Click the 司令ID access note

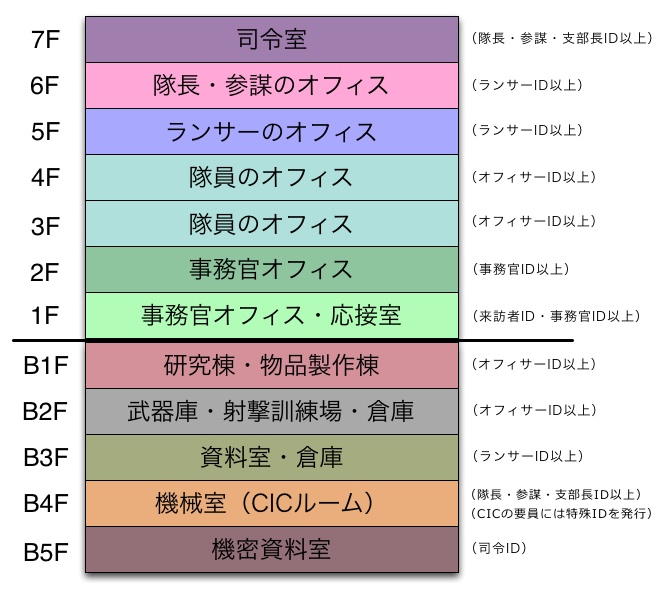point(499,548)
